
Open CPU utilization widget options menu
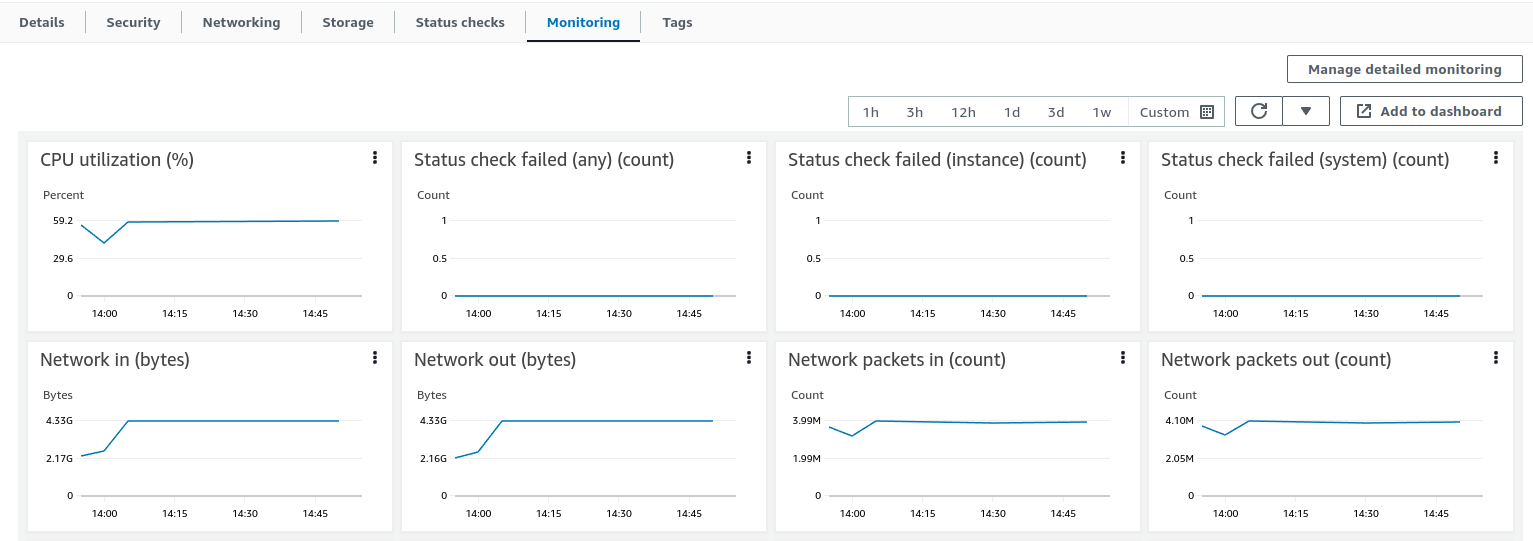[x=375, y=158]
